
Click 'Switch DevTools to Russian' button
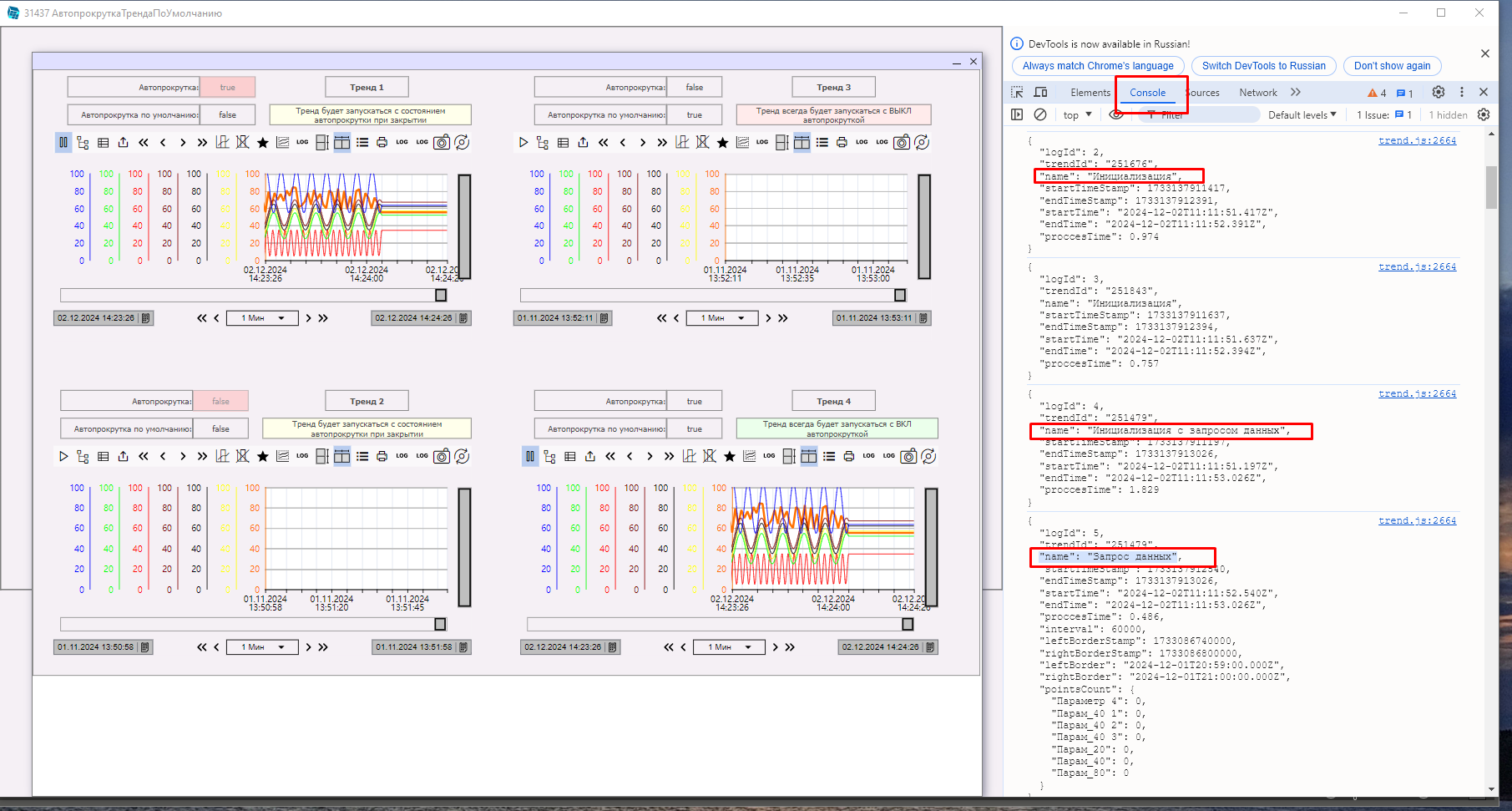(1263, 66)
